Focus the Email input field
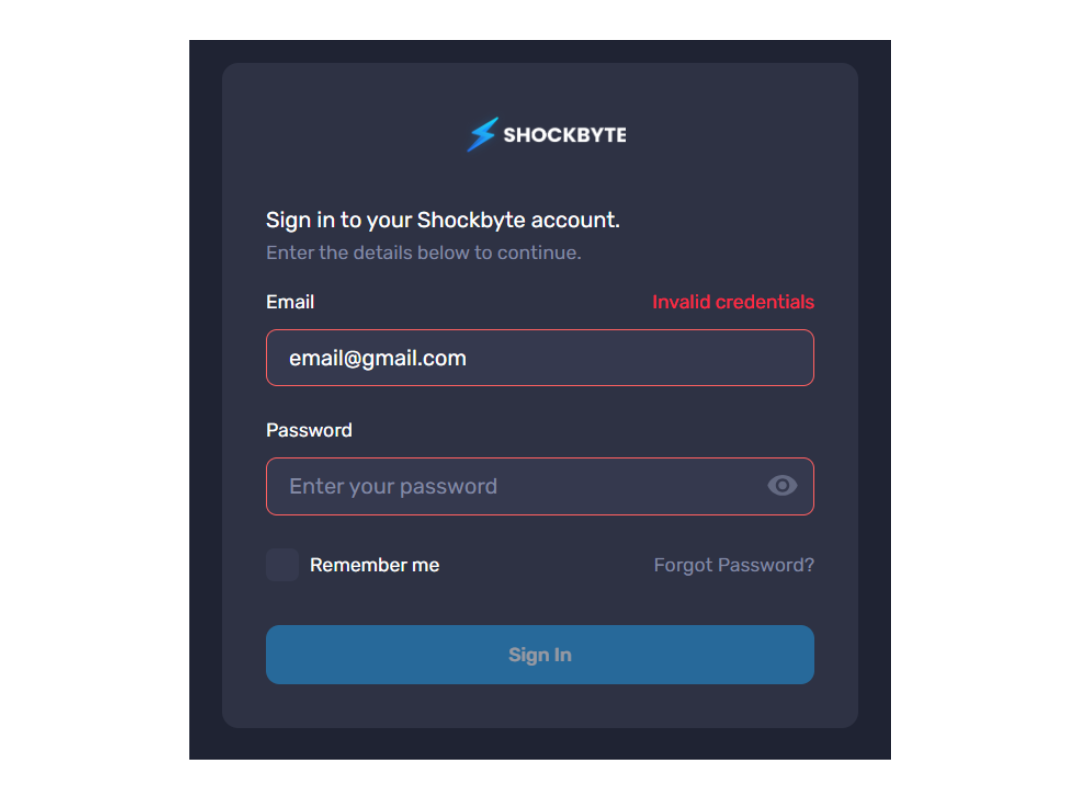The width and height of the screenshot is (1080, 800). click(x=540, y=358)
